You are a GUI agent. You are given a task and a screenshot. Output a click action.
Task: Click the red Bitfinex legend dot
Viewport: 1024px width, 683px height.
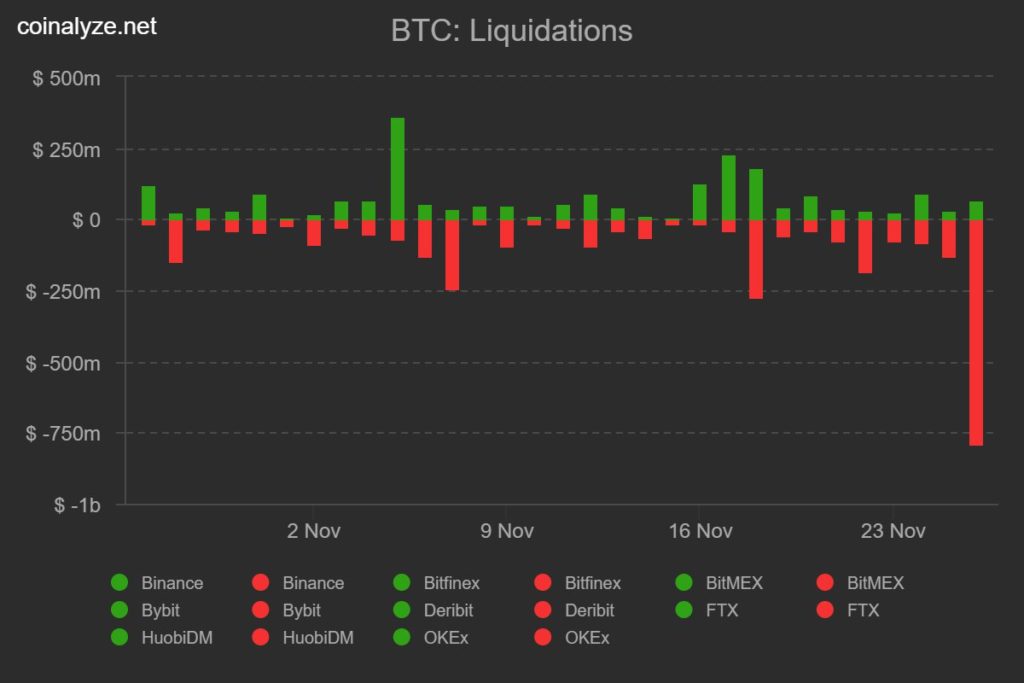click(x=543, y=582)
